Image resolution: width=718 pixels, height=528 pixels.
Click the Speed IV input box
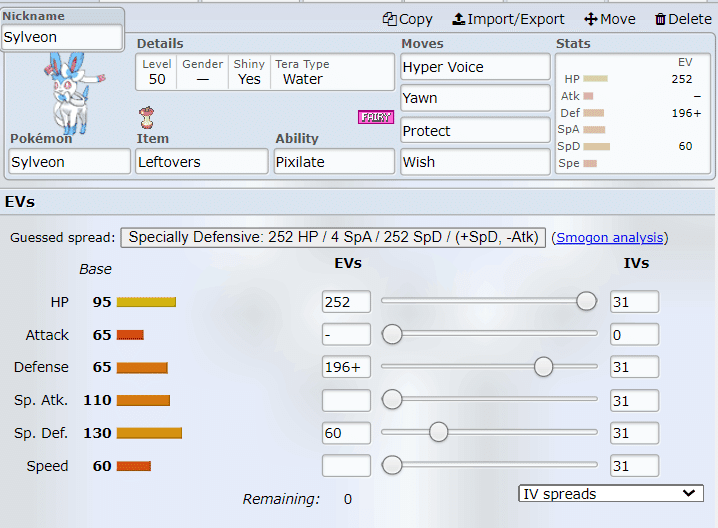pyautogui.click(x=634, y=466)
